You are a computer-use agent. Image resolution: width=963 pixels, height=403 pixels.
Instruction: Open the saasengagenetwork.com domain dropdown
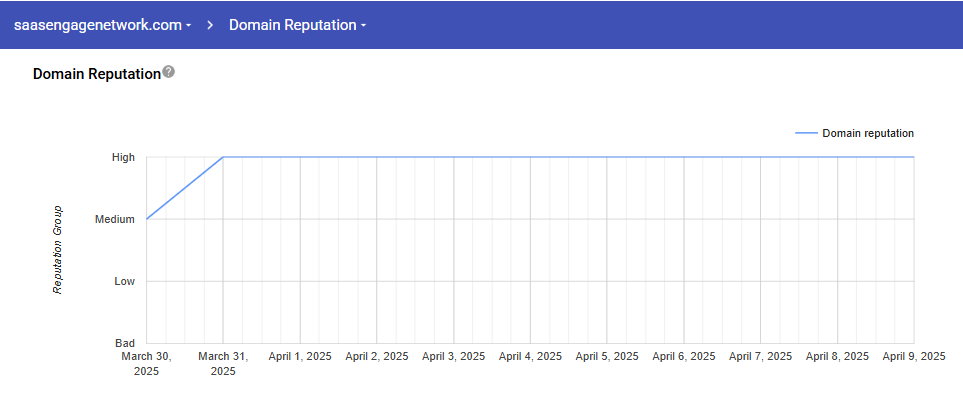[x=102, y=25]
